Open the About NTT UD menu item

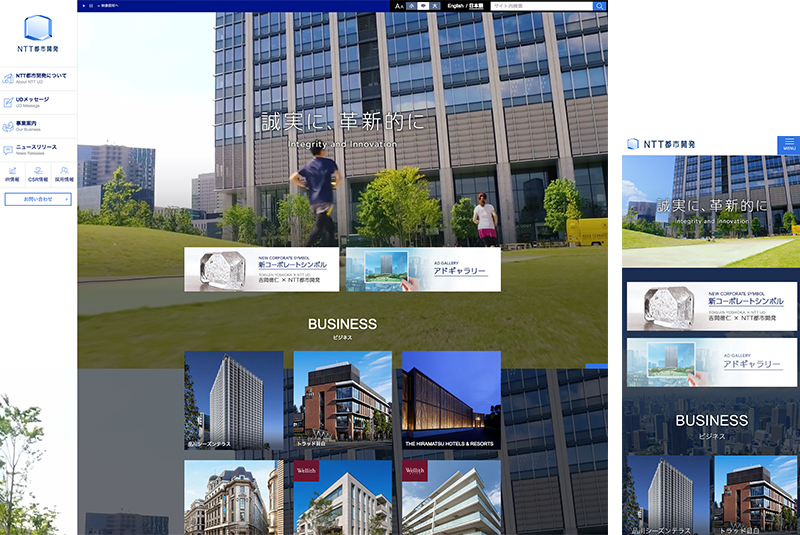pos(38,79)
